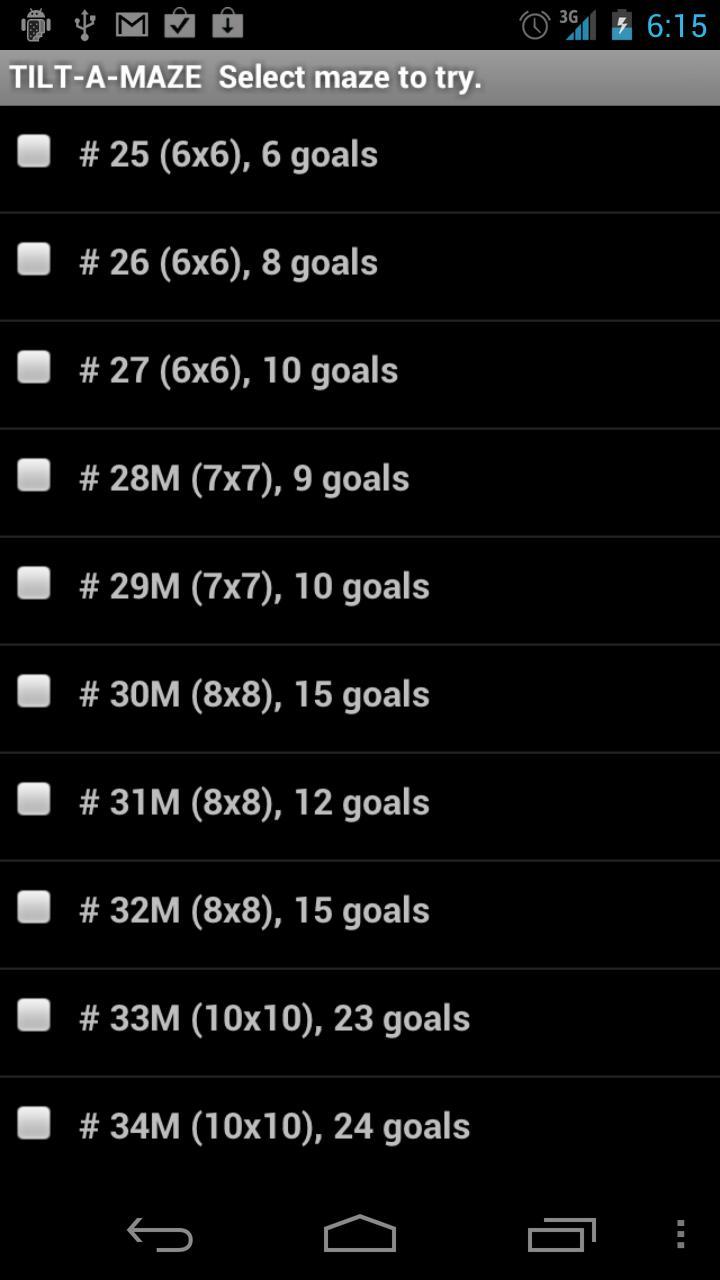This screenshot has width=720, height=1280.
Task: Tap the Gmail notification icon
Action: pos(132,24)
